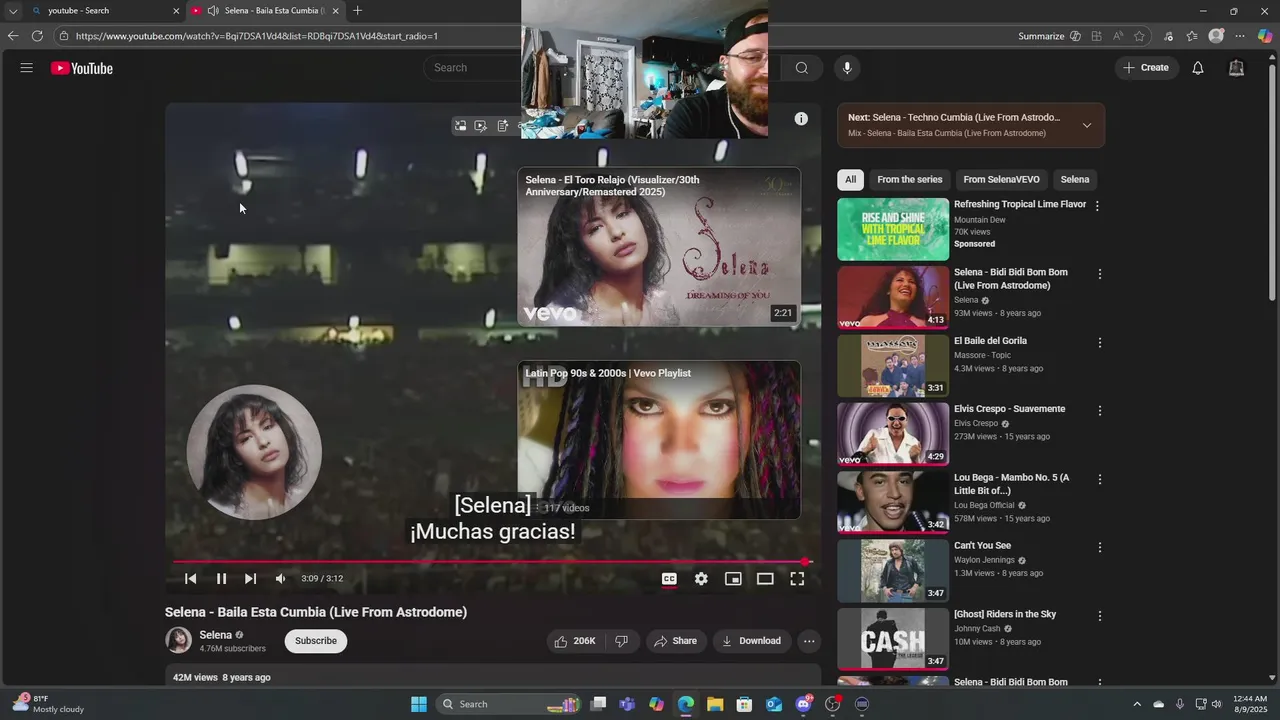Refresh the page
The height and width of the screenshot is (720, 1280).
[37, 36]
